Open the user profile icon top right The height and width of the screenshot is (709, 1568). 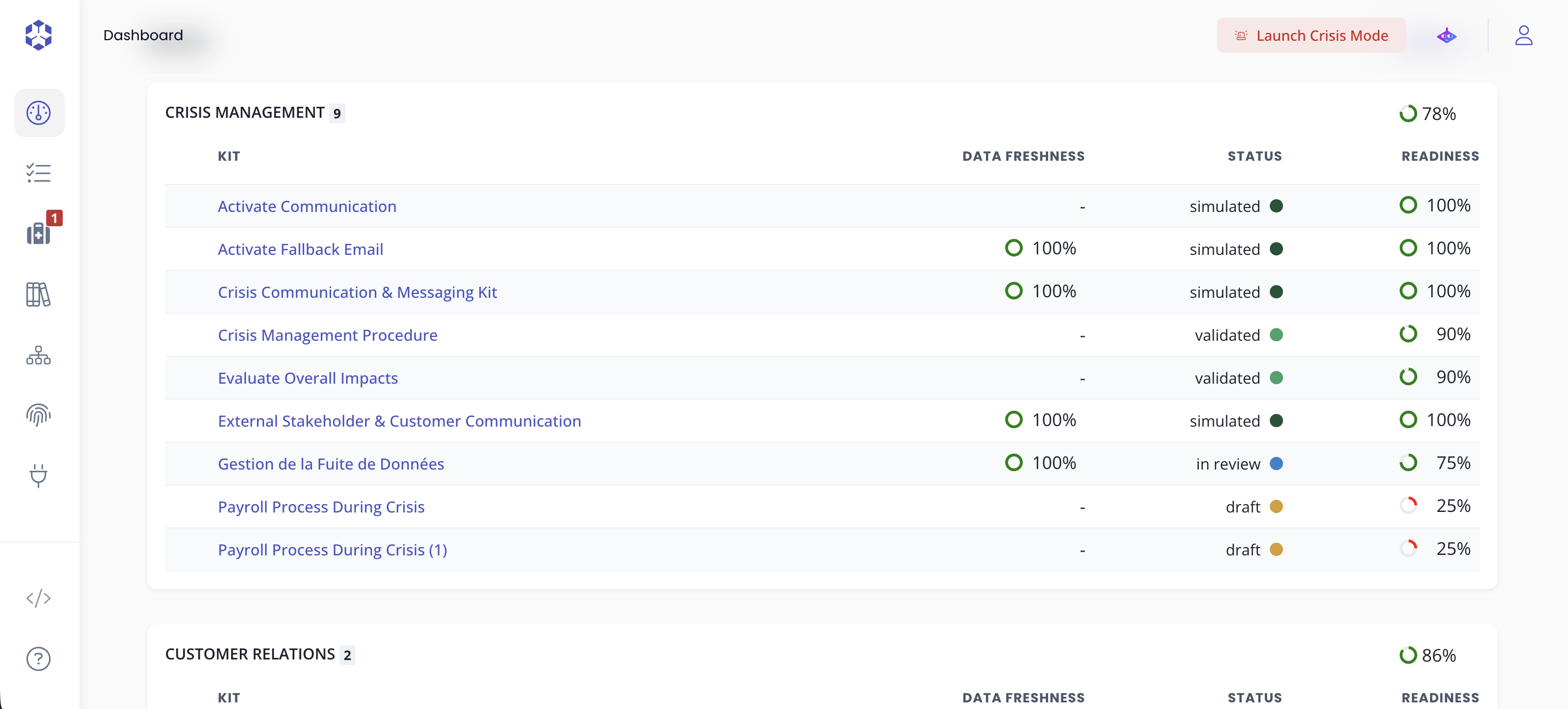point(1525,35)
